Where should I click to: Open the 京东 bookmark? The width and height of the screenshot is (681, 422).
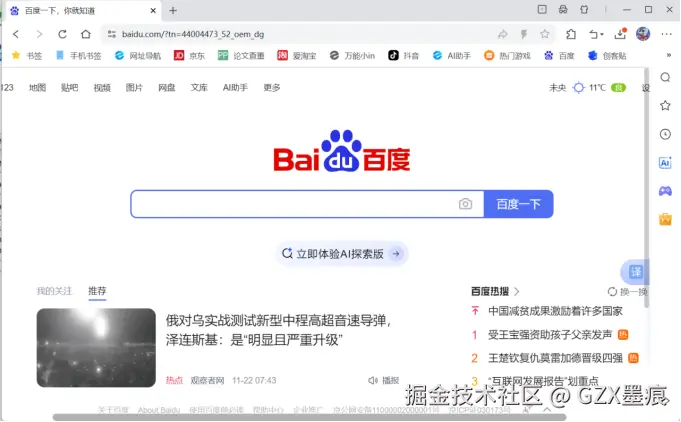(189, 56)
